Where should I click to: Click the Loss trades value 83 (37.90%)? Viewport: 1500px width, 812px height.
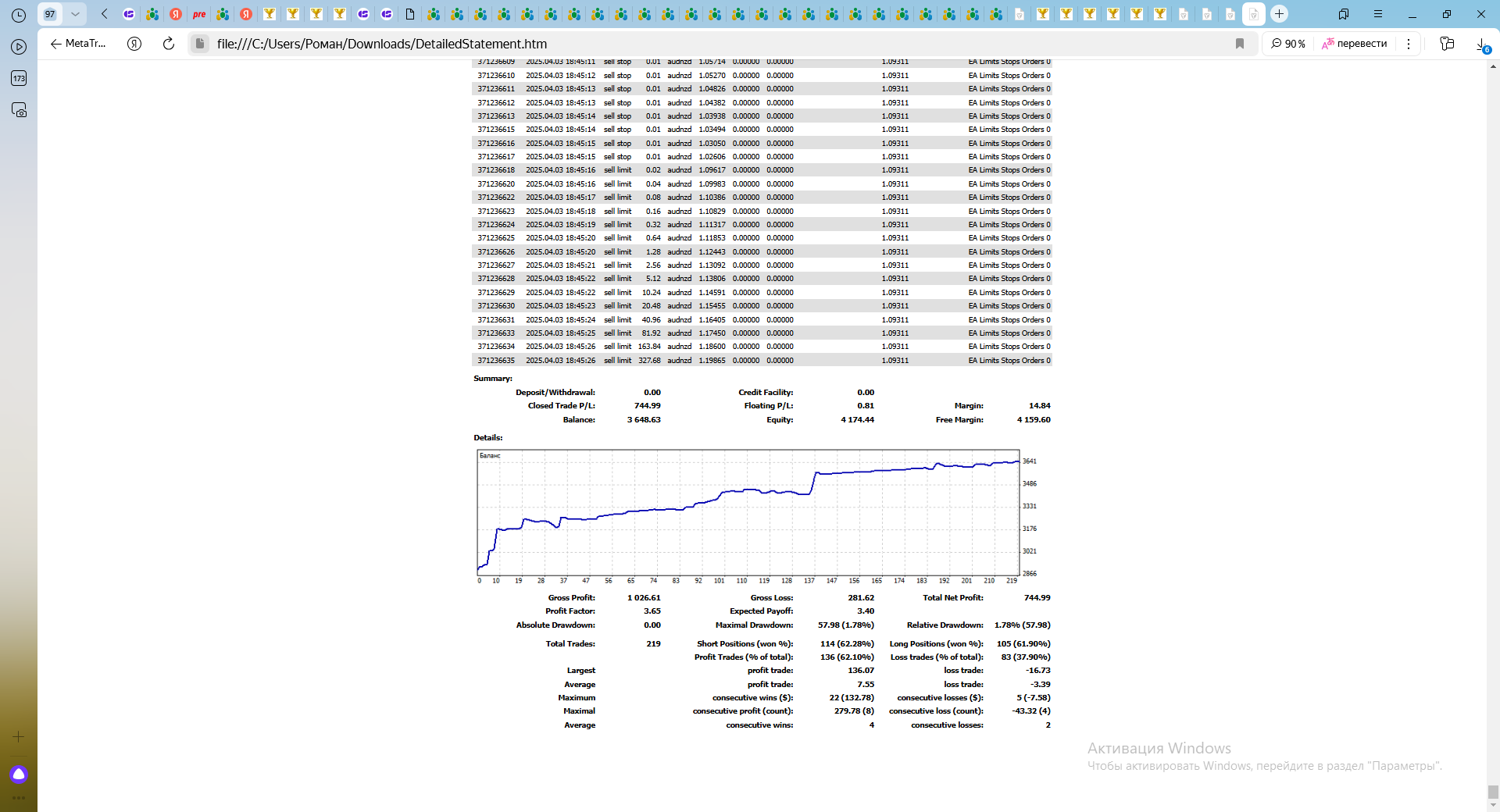pyautogui.click(x=1026, y=657)
